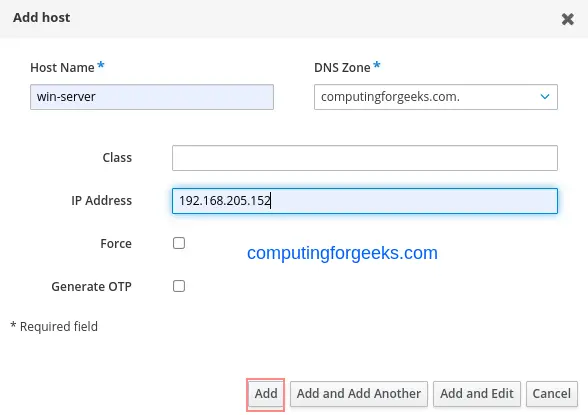Click the DNS Zone chevron arrow

[544, 97]
